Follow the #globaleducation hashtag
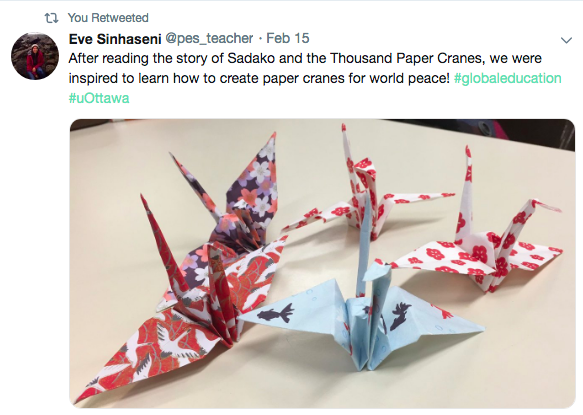Viewport: 583px width, 415px height. pos(508,78)
